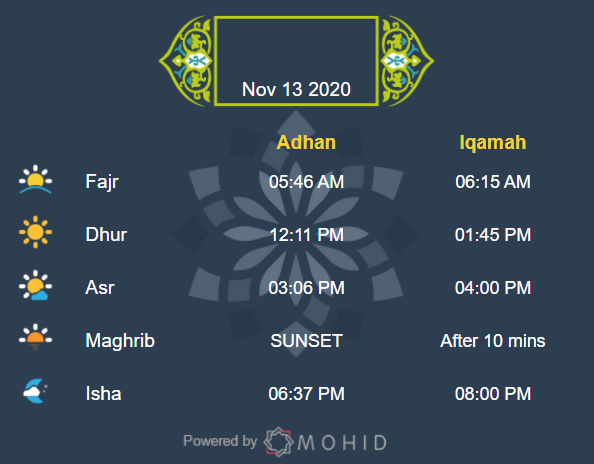Click Fajr adhan time 05:46 AM
Screen dimensions: 594x464
click(306, 182)
